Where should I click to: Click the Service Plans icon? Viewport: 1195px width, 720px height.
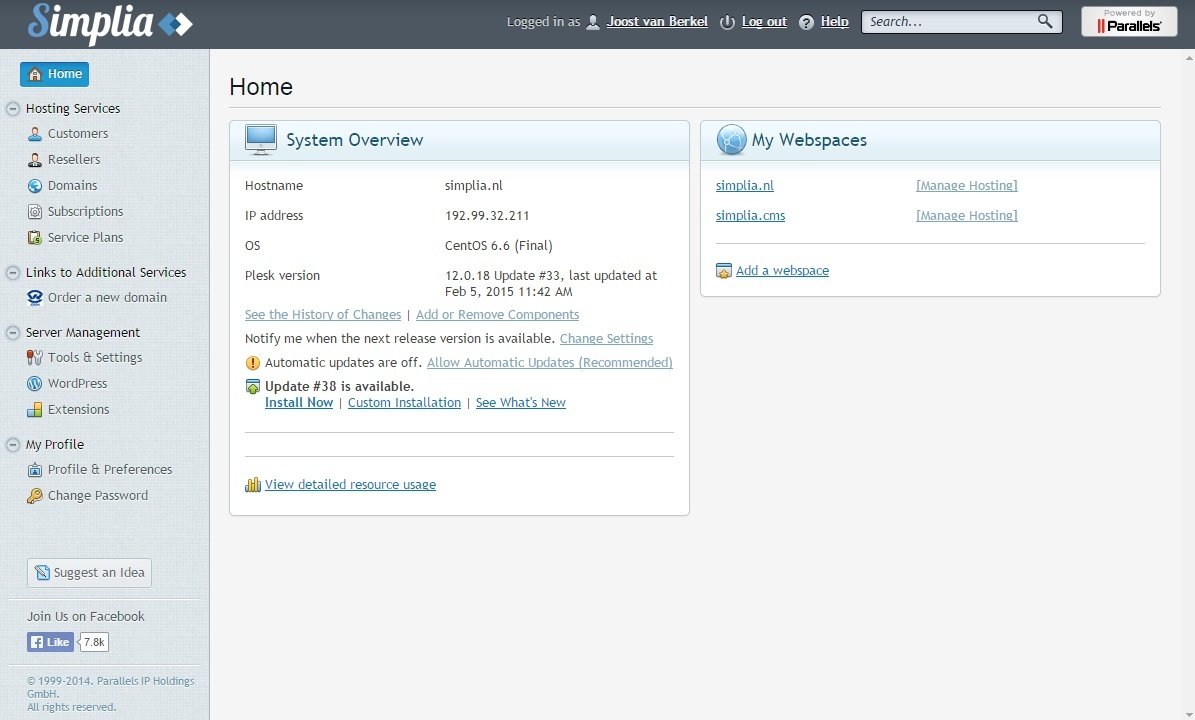point(34,238)
